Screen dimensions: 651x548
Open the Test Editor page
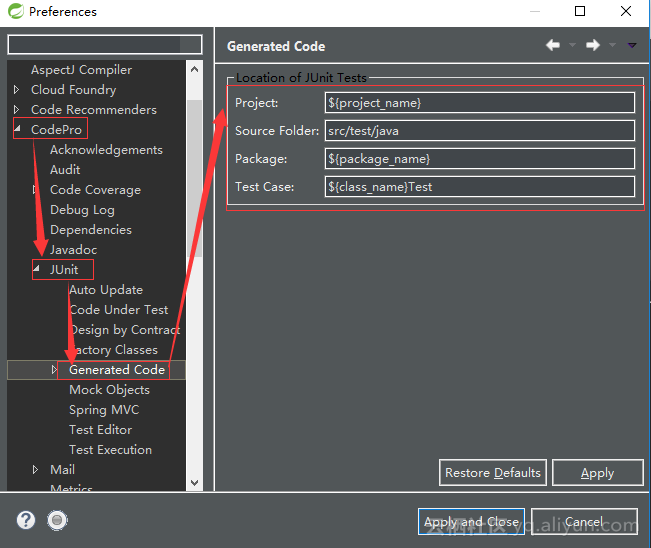[100, 429]
